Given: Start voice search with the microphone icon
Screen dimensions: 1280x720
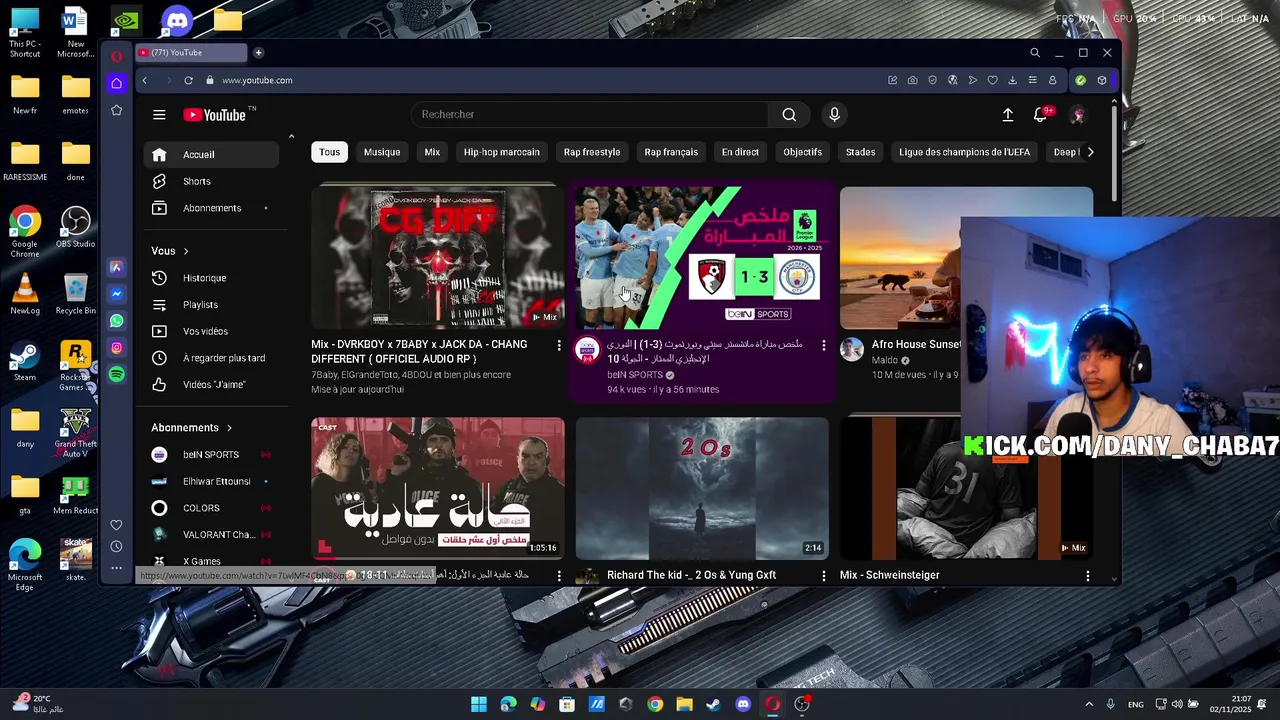Looking at the screenshot, I should click(834, 115).
